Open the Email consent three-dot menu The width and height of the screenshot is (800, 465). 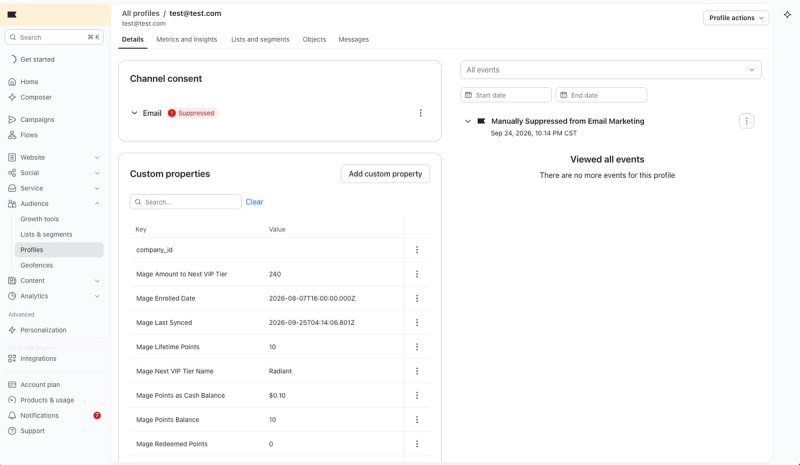click(x=420, y=113)
